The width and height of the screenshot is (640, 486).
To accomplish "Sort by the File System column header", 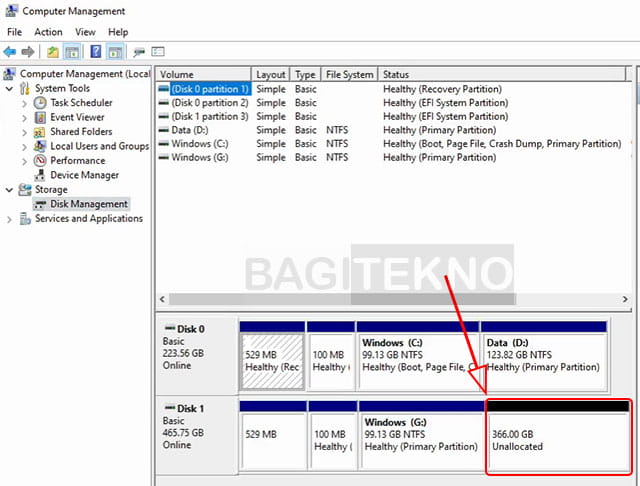I will pos(350,74).
